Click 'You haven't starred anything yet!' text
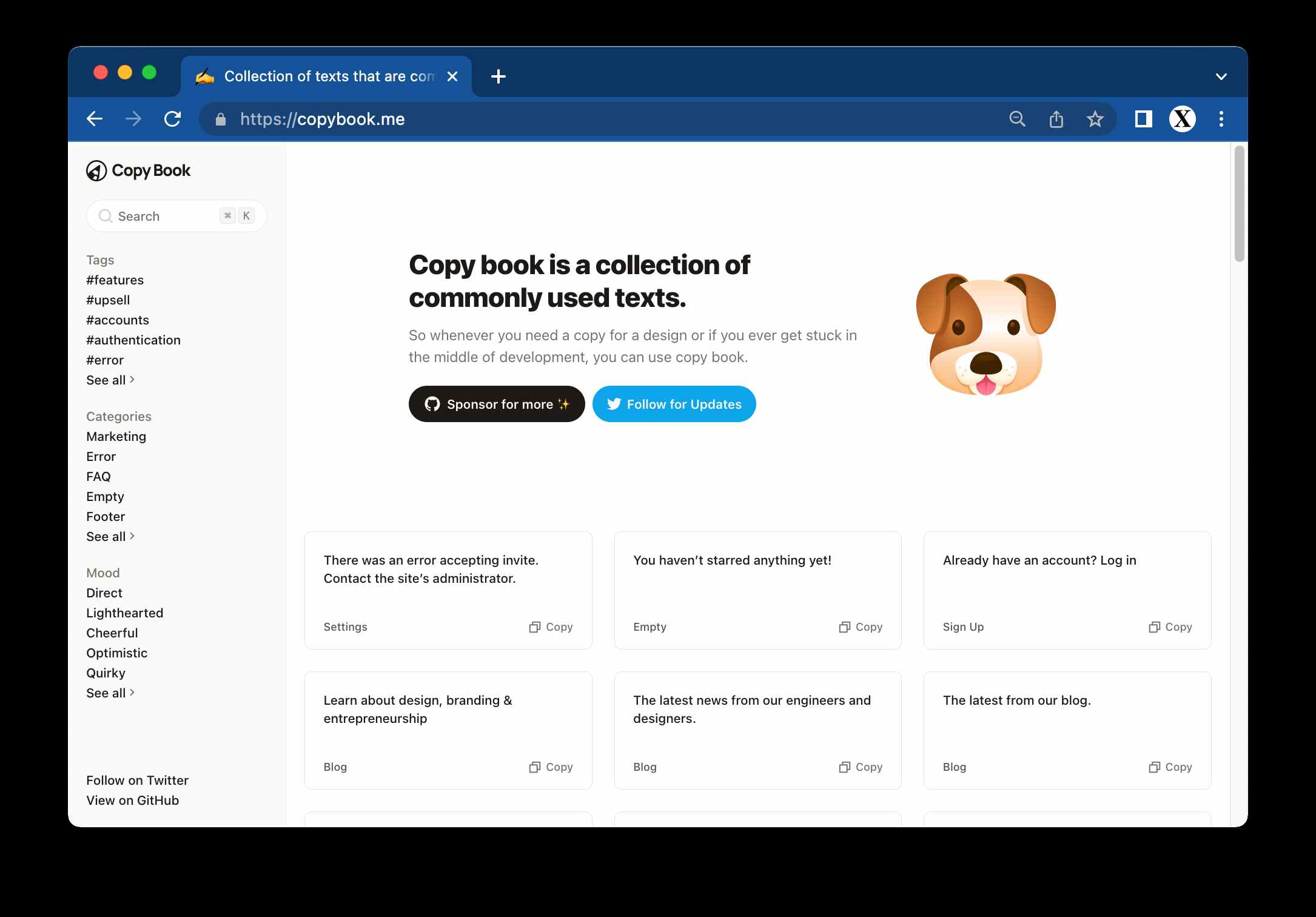 pyautogui.click(x=732, y=560)
